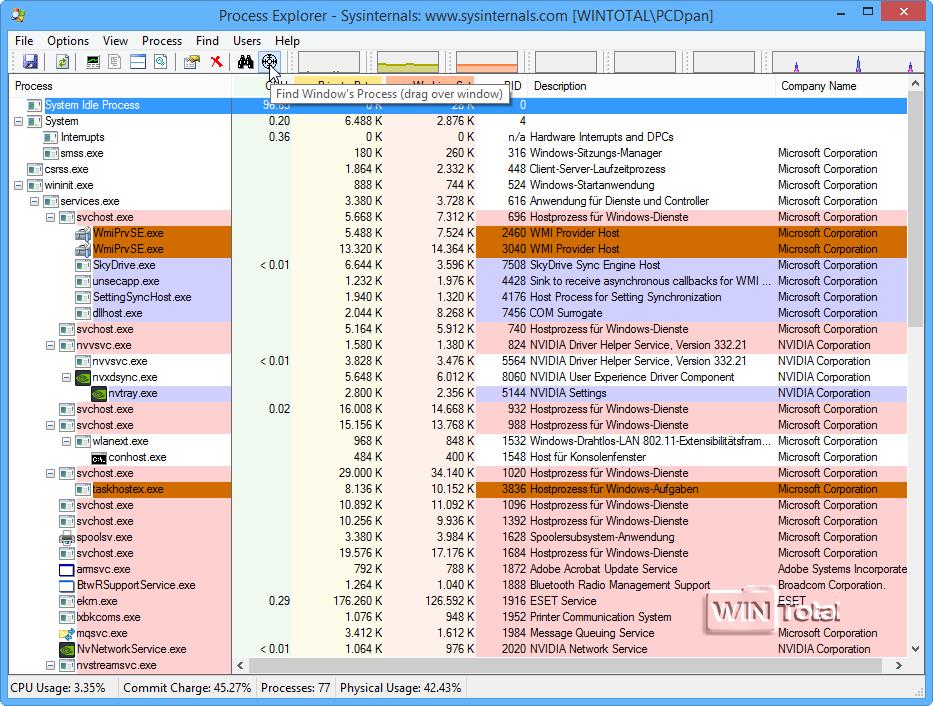This screenshot has width=933, height=706.
Task: Open System Information from toolbar graph icon
Action: coord(93,62)
